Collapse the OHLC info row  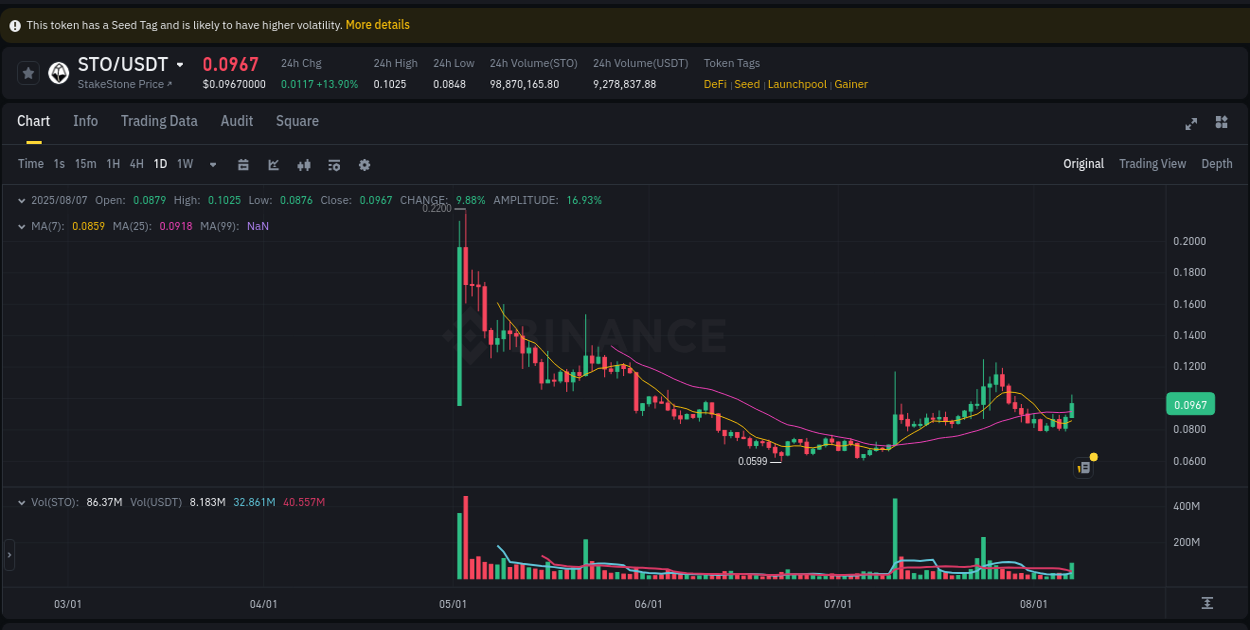[22, 200]
